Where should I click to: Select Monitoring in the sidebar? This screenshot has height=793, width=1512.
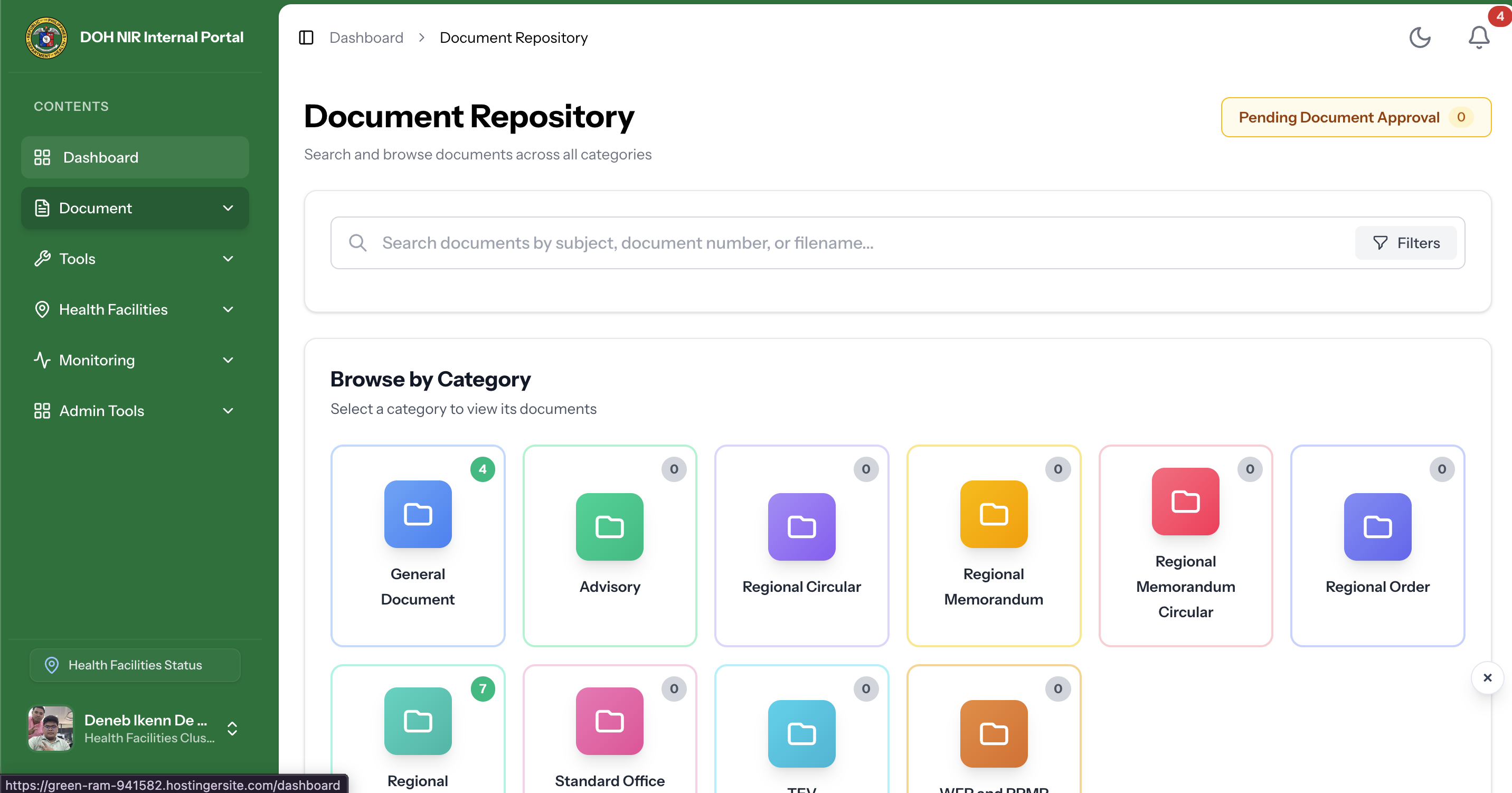tap(135, 361)
